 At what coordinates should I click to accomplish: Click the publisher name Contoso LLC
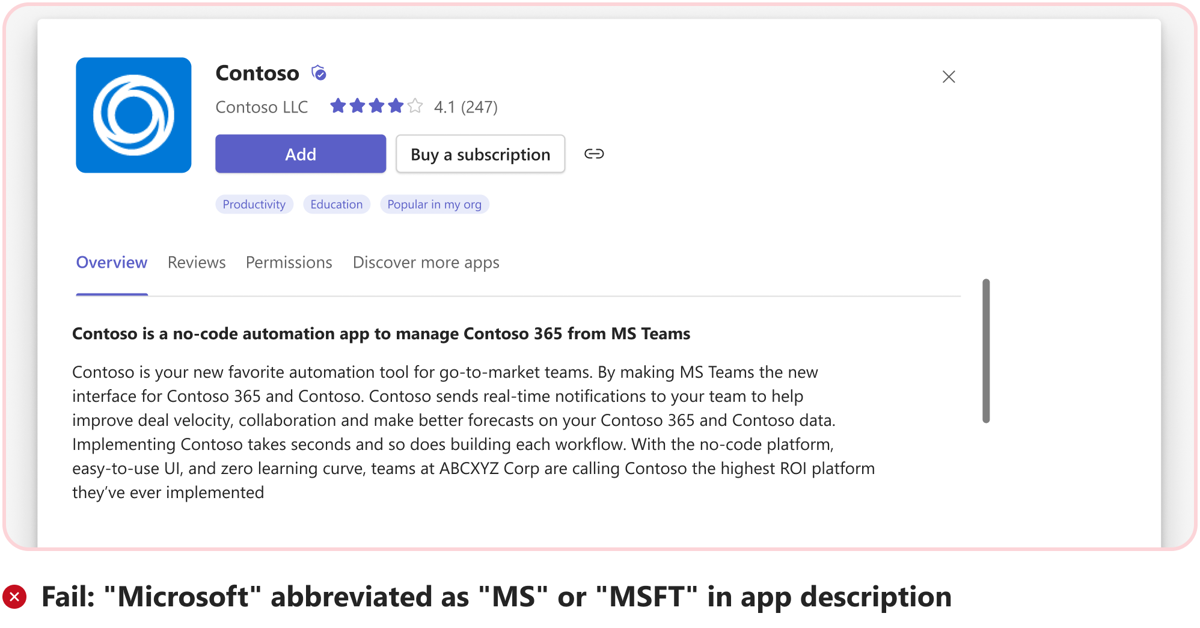click(x=261, y=107)
